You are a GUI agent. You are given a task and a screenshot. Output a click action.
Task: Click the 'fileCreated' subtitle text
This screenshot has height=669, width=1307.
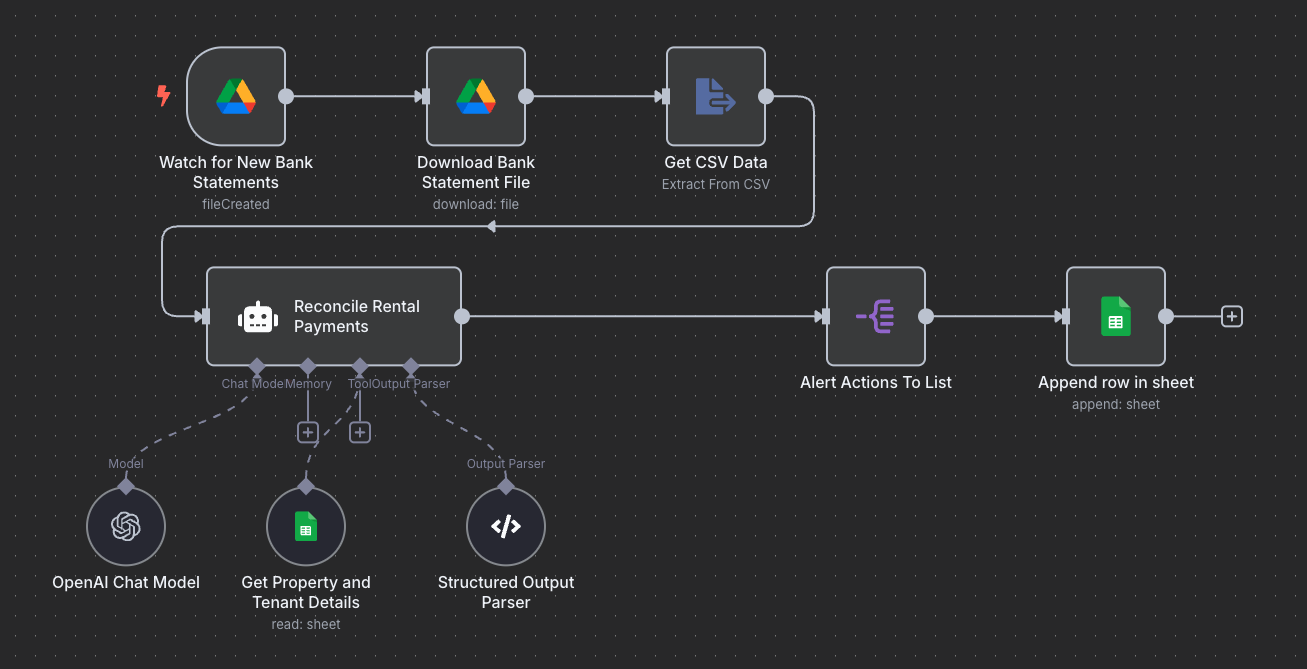pos(236,204)
